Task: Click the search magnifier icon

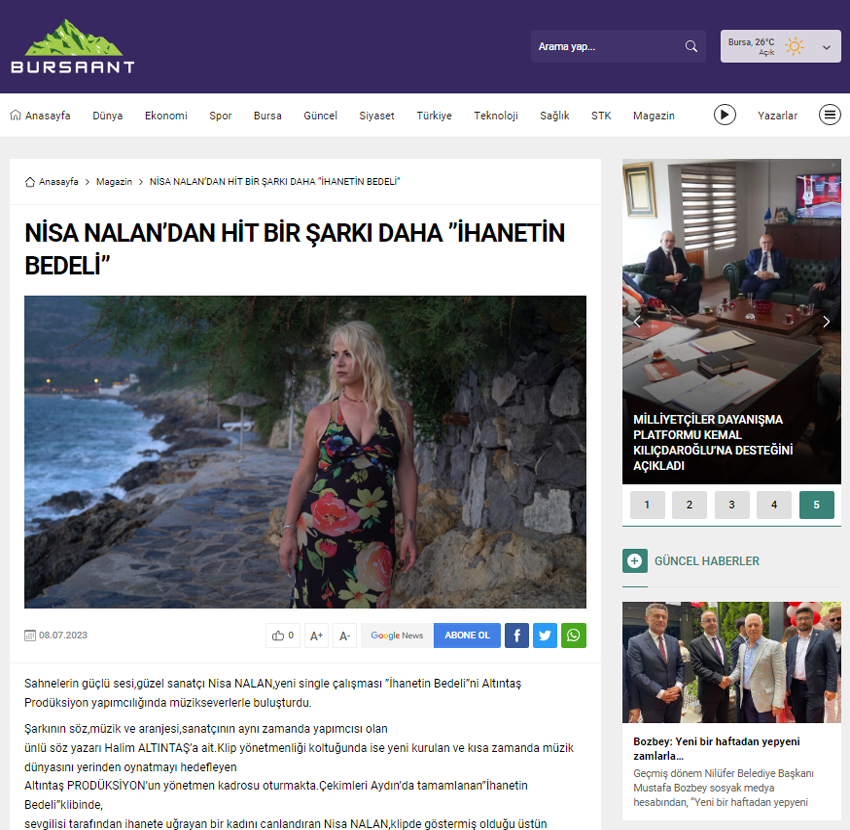Action: click(x=691, y=46)
